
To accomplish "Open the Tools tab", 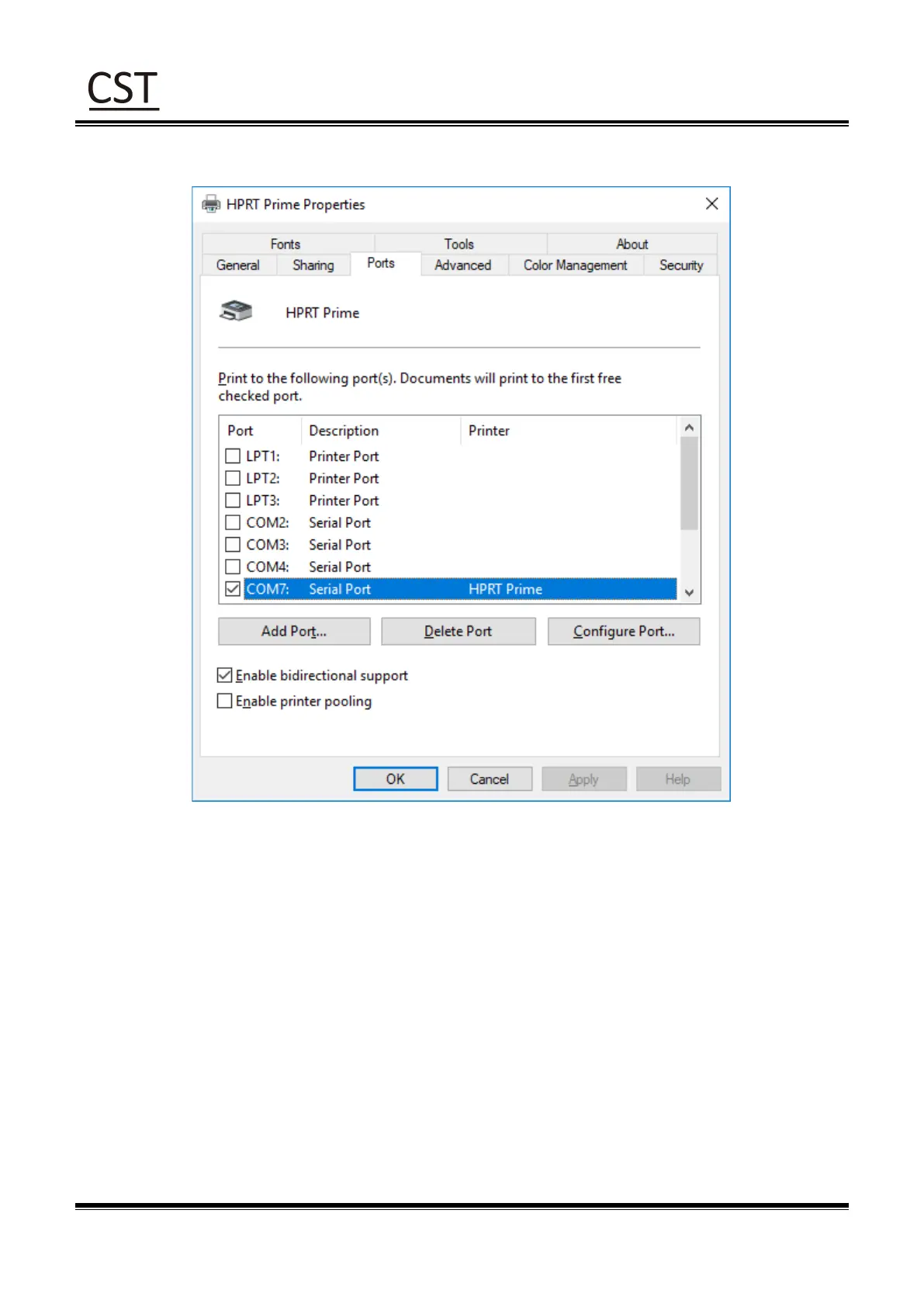I will coord(459,244).
